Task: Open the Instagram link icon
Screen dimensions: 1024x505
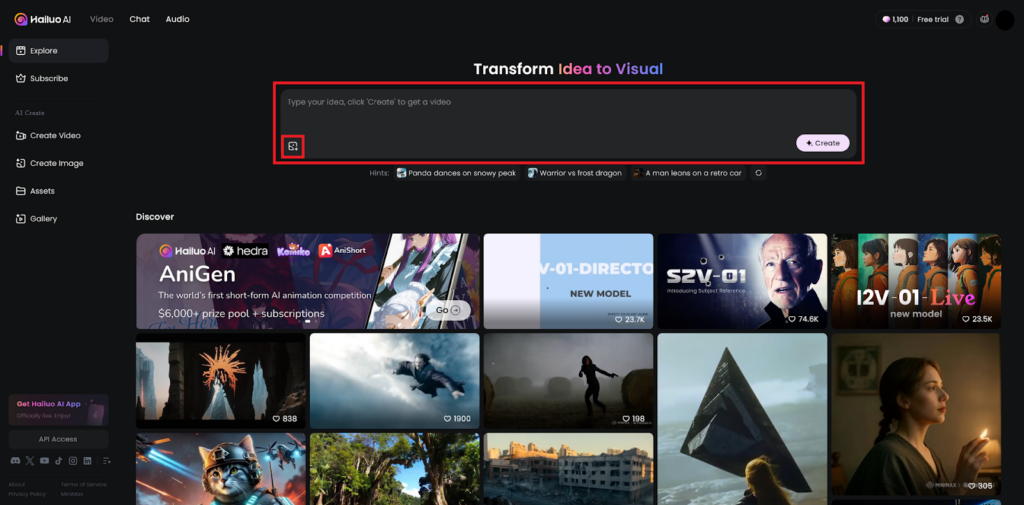Action: click(73, 461)
